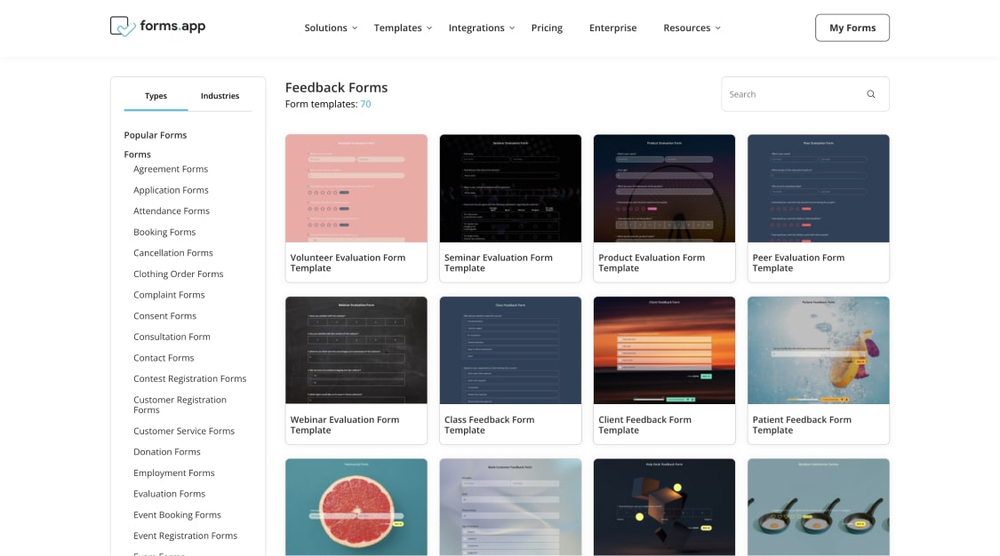Viewport: 1000px width, 556px height.
Task: Open the Complaint Forms category
Action: pos(169,295)
